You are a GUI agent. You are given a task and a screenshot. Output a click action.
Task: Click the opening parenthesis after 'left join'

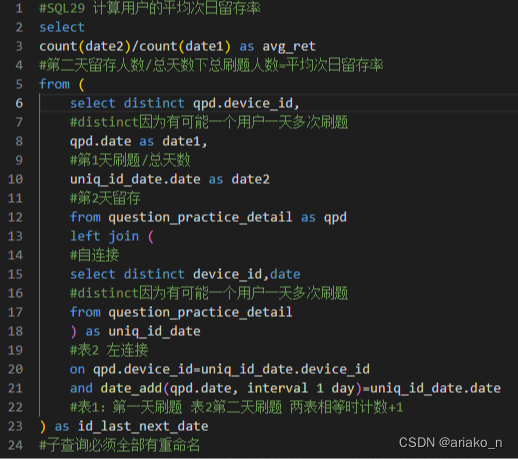151,237
